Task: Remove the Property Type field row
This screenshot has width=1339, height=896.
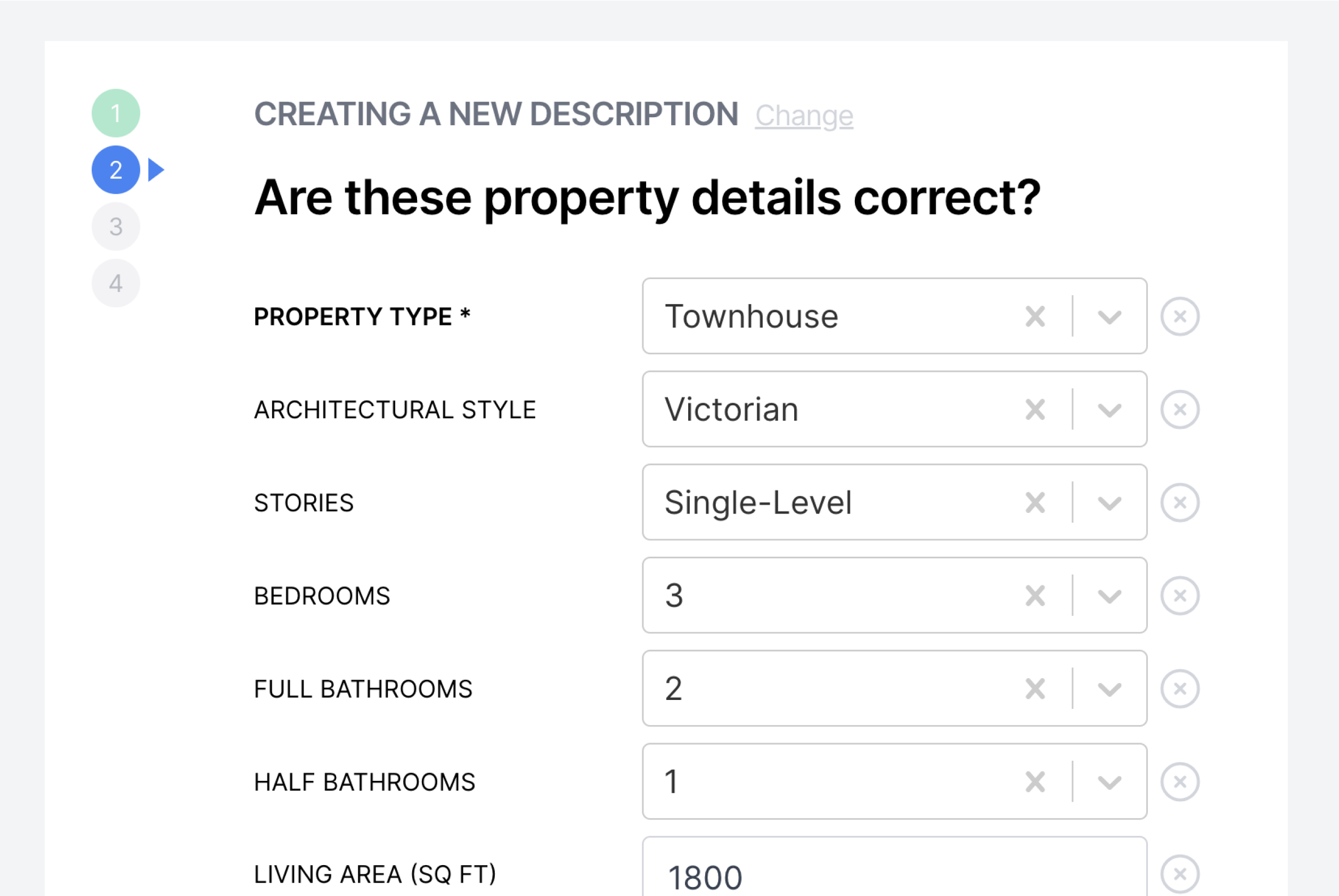Action: tap(1180, 316)
